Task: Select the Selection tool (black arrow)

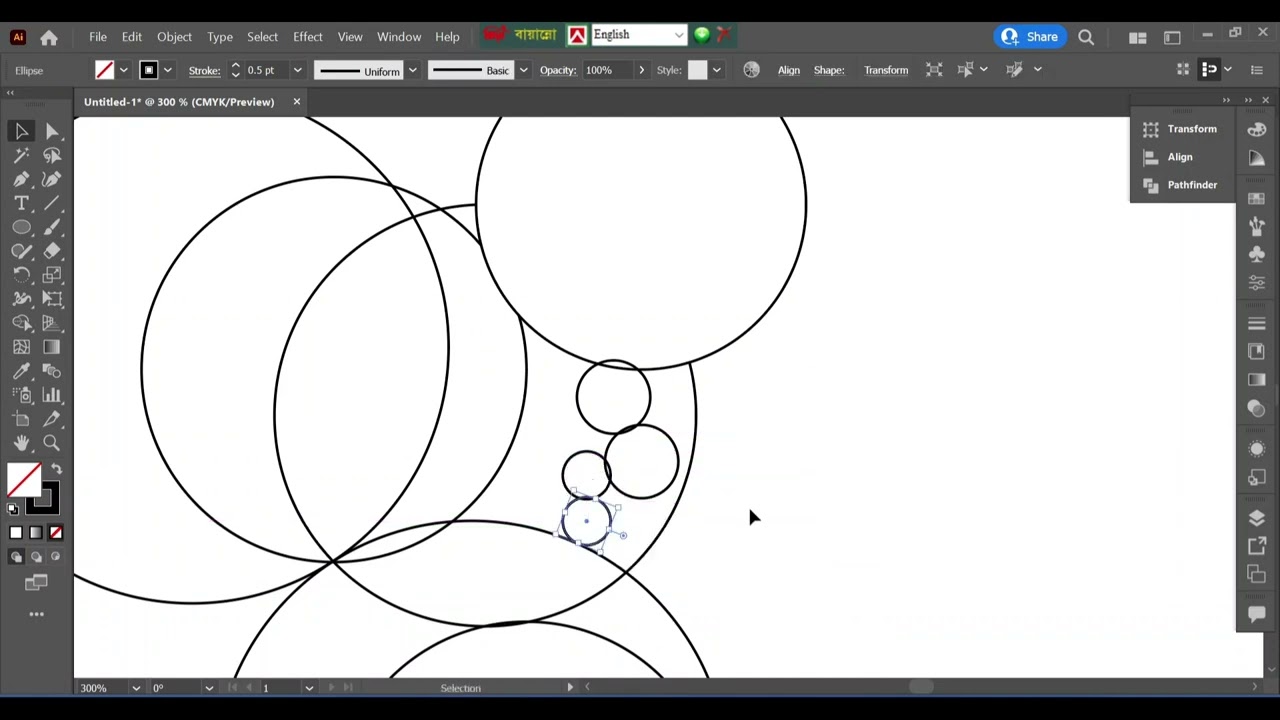Action: coord(21,131)
